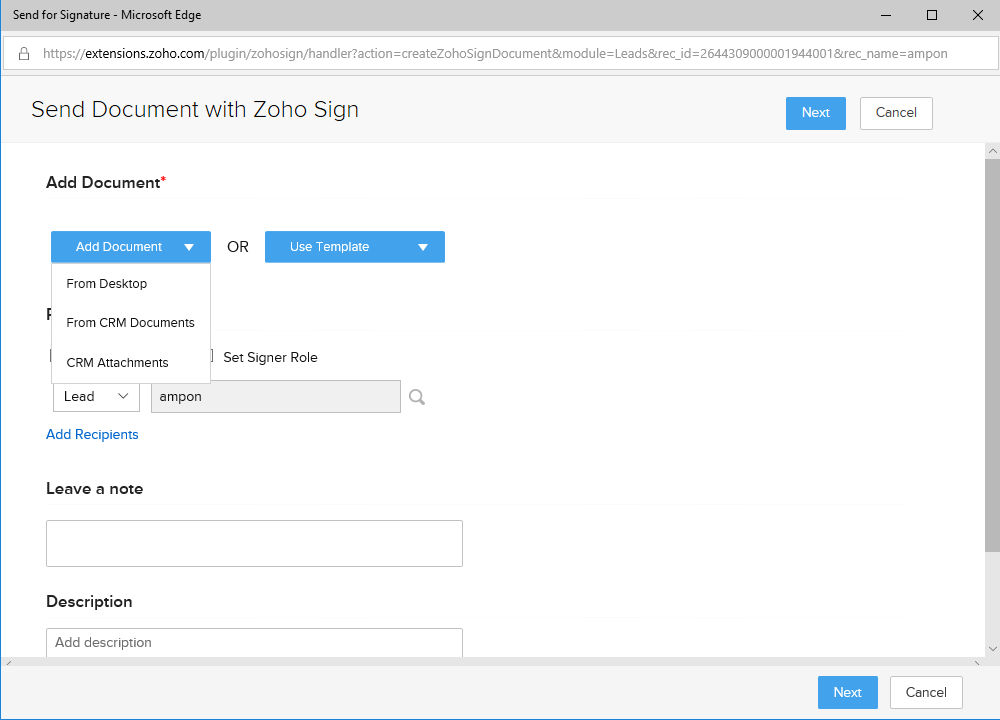1000x720 pixels.
Task: Click the vertical scrollbar up arrow
Action: (992, 151)
